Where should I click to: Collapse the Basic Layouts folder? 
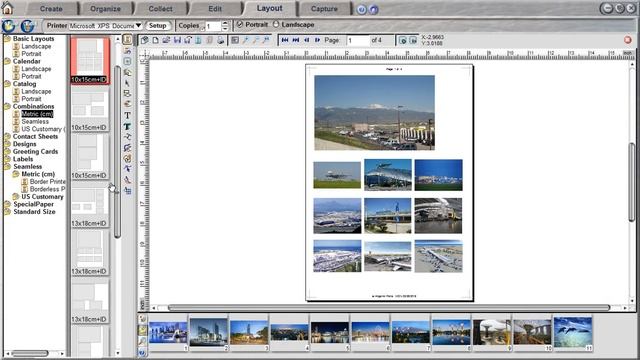point(7,39)
